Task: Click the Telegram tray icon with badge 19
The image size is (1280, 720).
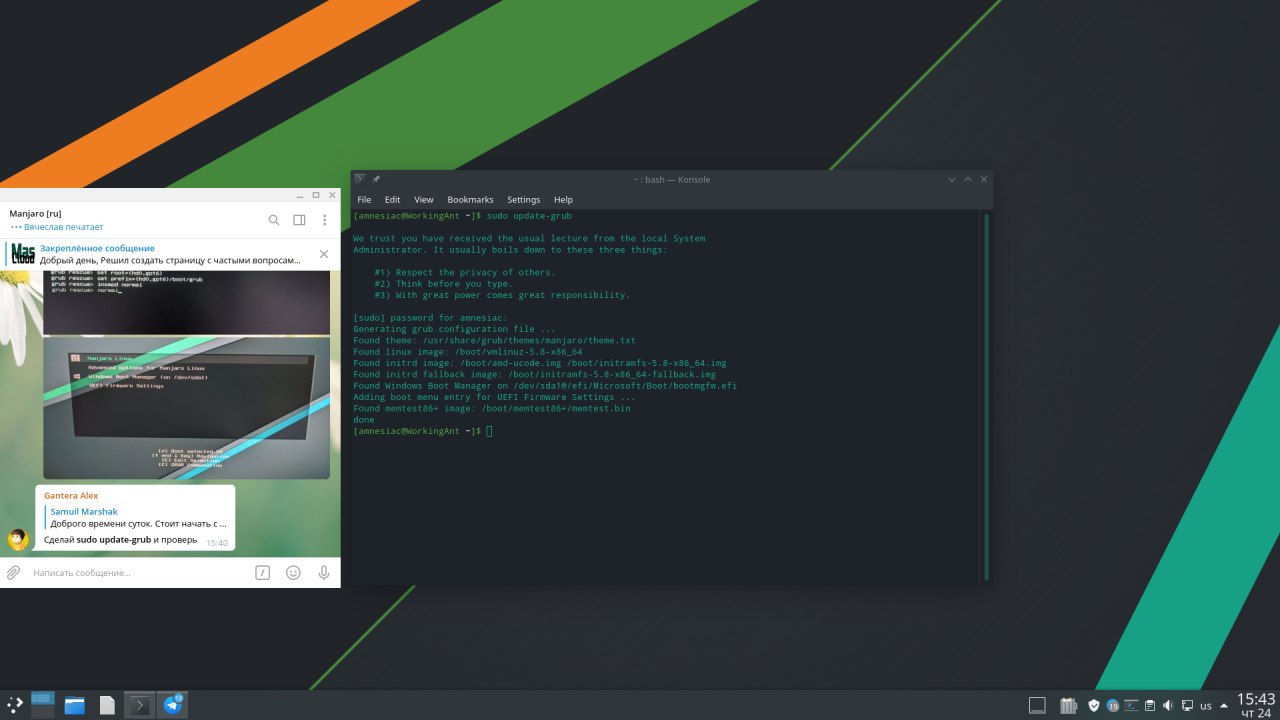Action: click(1113, 706)
